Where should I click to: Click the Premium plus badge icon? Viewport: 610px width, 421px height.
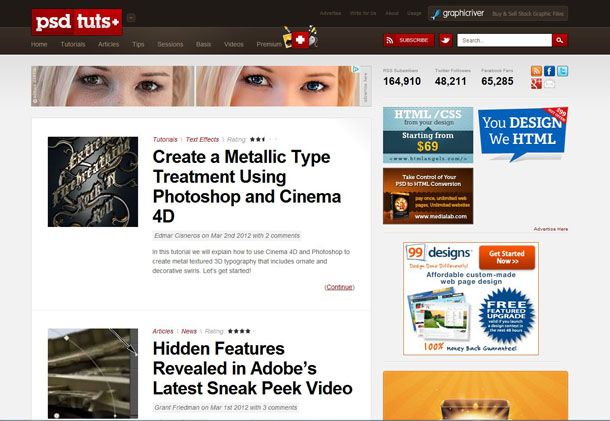300,39
